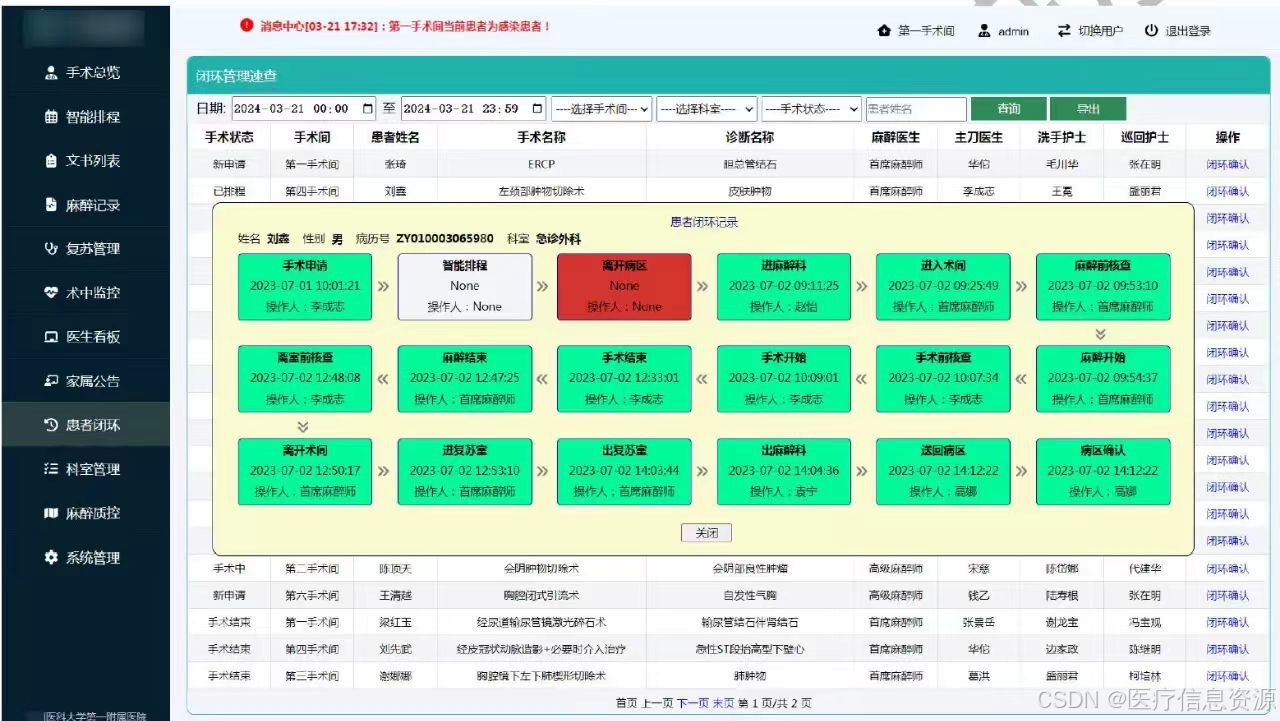Screen dimensions: 1280x721
Task: Click the 系统管理 gear icon
Action: [51, 557]
